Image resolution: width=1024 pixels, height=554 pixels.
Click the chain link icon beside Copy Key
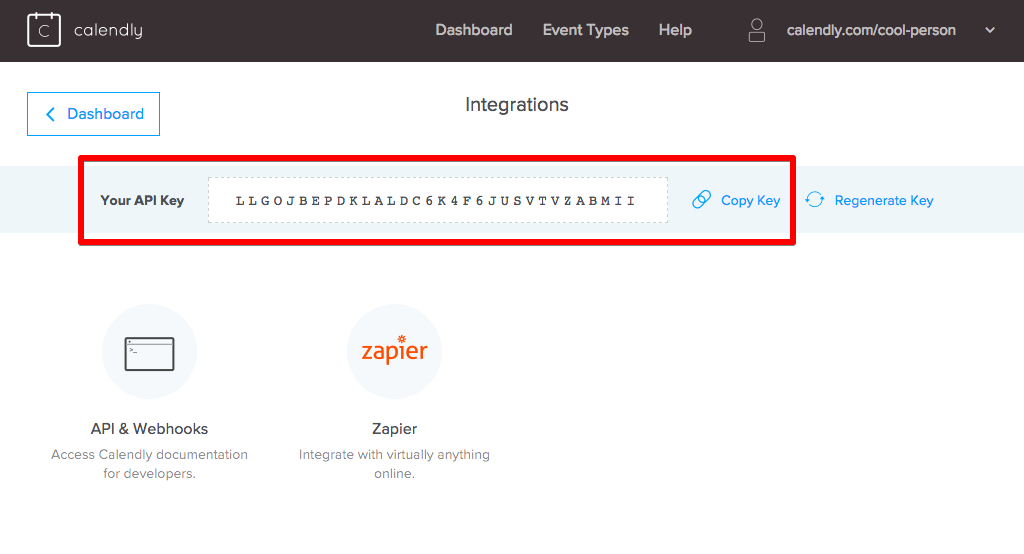(701, 200)
